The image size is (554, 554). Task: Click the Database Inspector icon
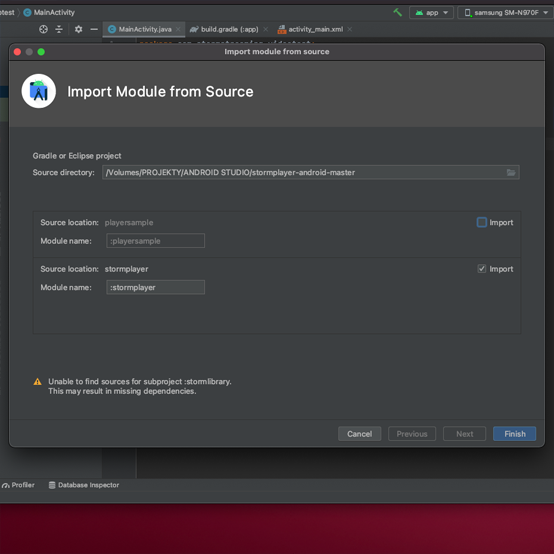[52, 485]
